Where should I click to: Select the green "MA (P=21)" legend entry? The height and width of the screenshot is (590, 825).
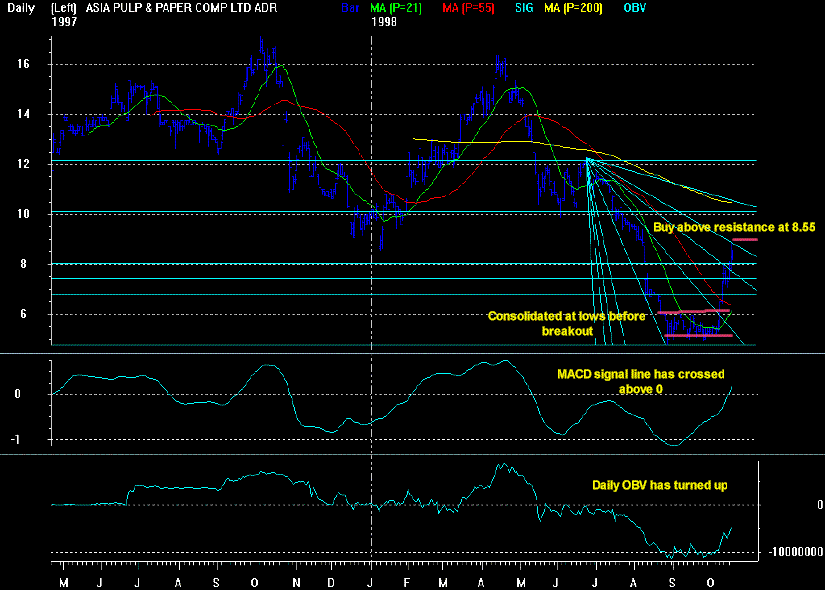pos(396,8)
